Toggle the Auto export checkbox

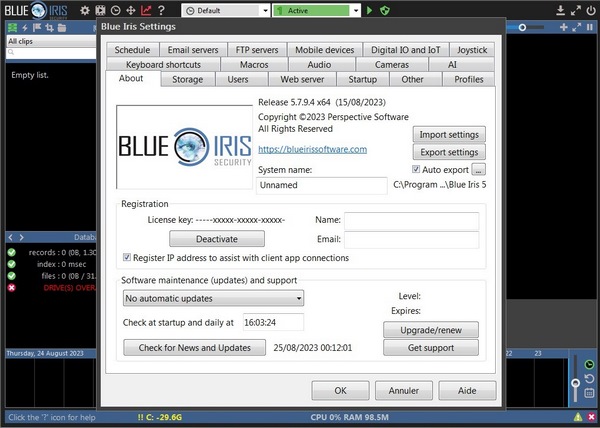416,169
